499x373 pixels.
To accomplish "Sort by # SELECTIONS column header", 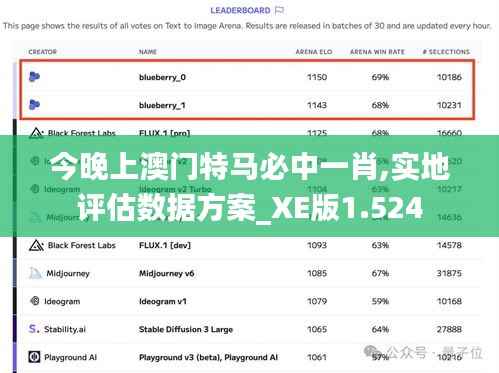I will pyautogui.click(x=446, y=52).
